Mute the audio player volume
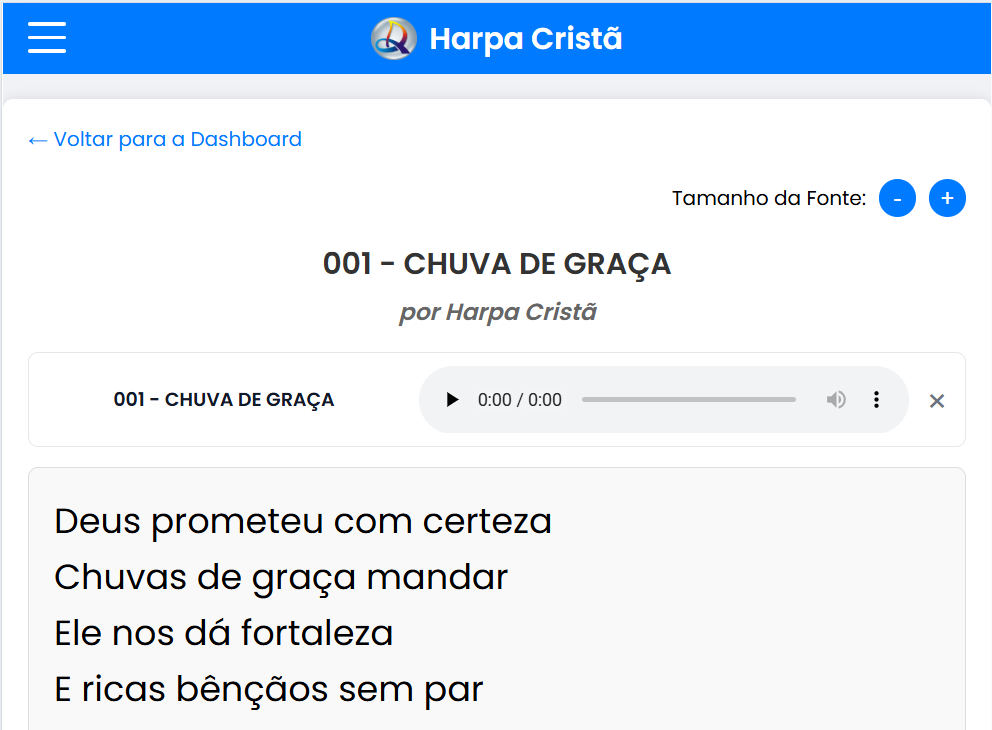 (x=836, y=400)
